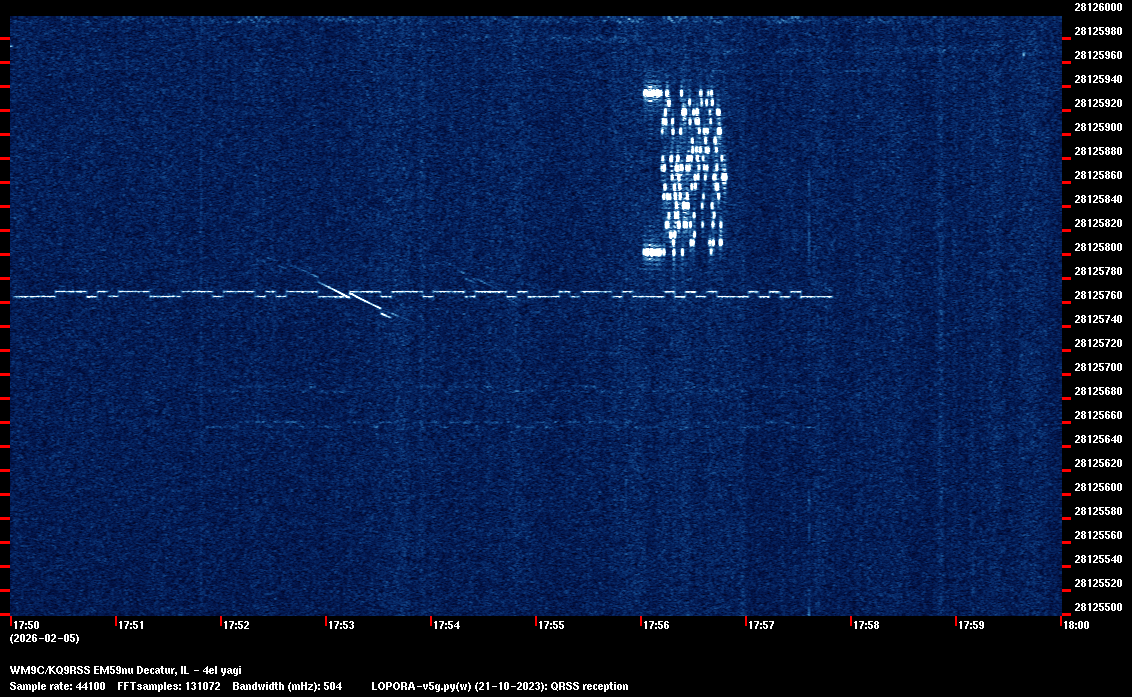Click the LOPORA-v5g.py QRSS reception text
The image size is (1132, 697).
click(499, 686)
